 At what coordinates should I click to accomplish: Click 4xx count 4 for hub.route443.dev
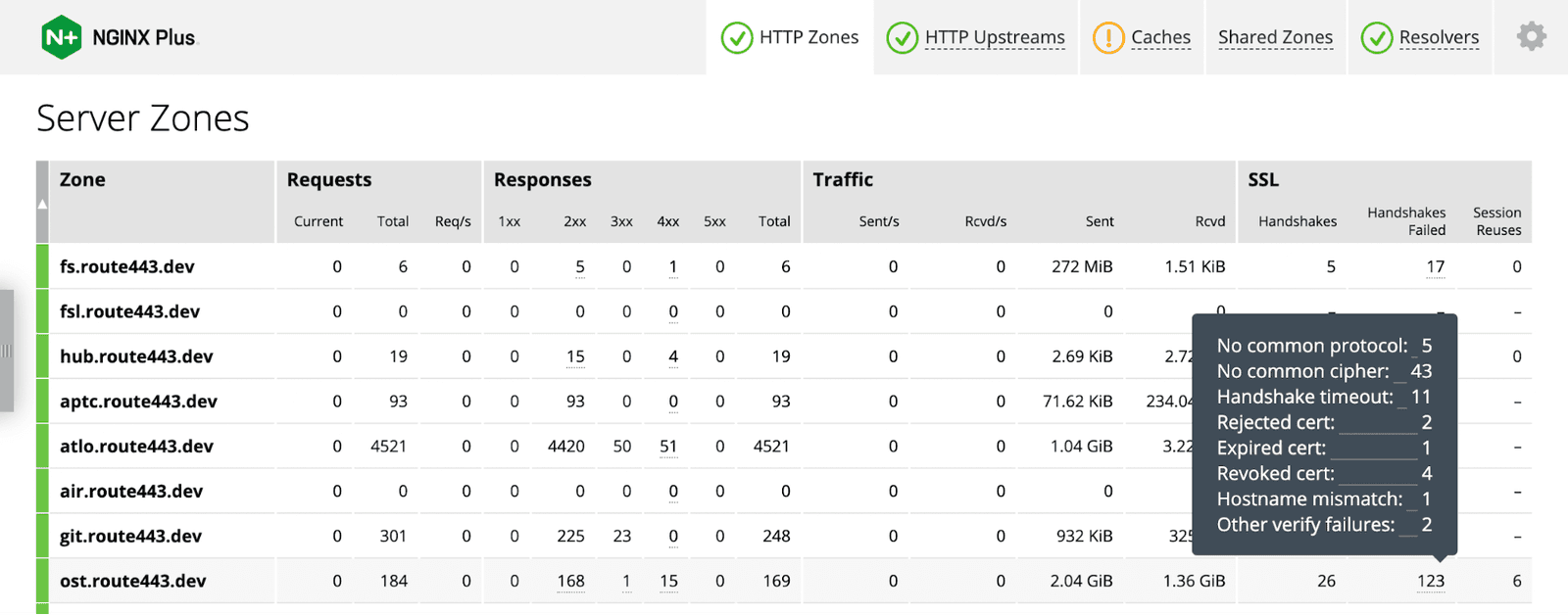click(x=673, y=356)
